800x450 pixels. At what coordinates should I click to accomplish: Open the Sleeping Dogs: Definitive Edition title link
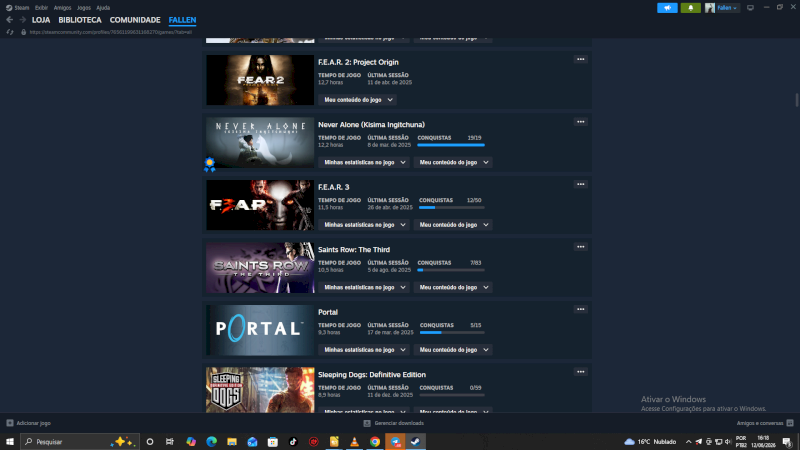click(x=371, y=374)
